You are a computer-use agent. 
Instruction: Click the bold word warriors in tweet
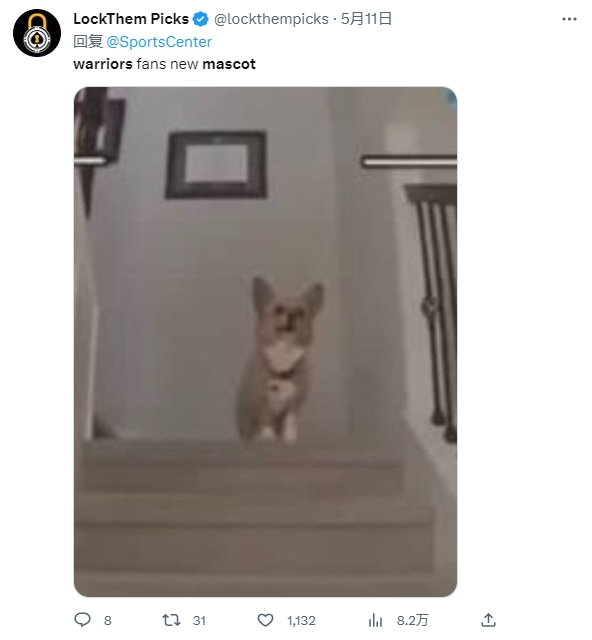tap(103, 64)
